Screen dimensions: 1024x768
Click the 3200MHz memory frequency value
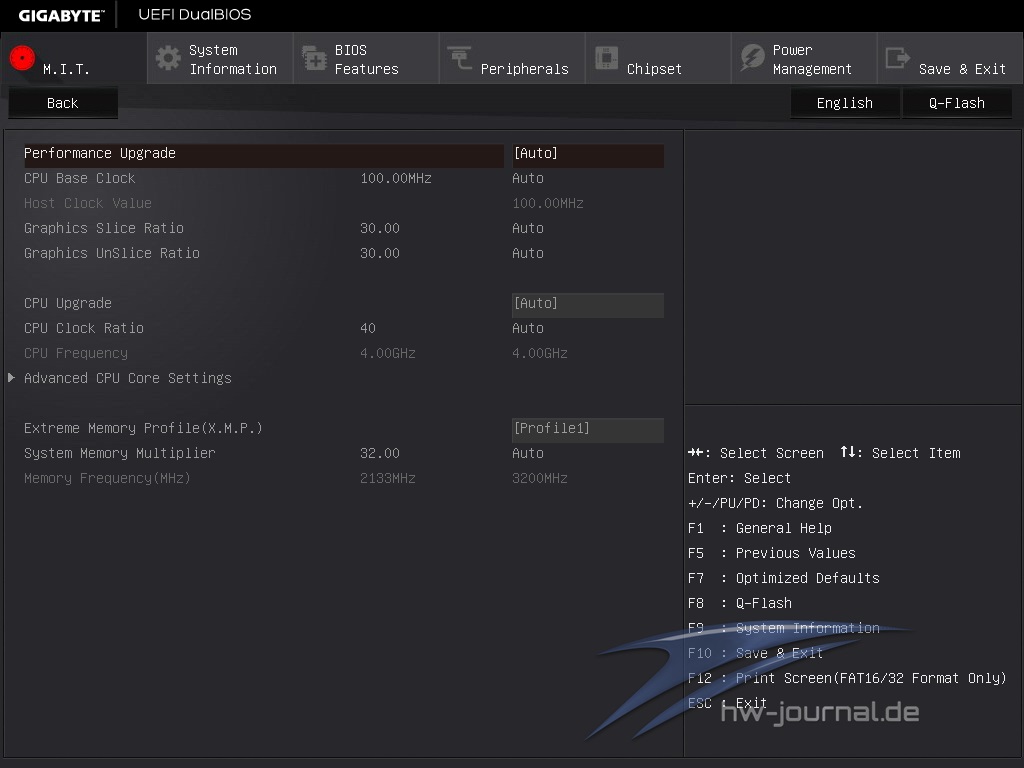pos(539,478)
